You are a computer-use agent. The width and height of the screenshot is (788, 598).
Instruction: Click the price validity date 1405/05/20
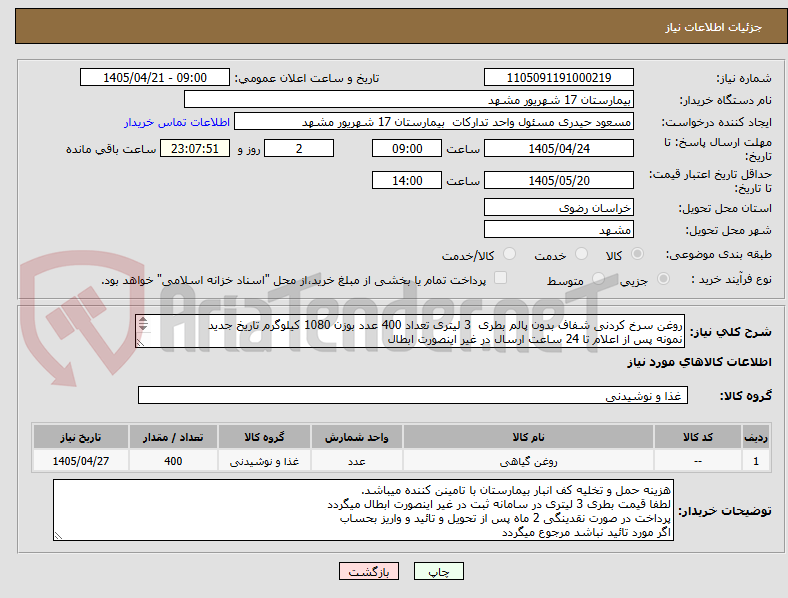point(559,180)
